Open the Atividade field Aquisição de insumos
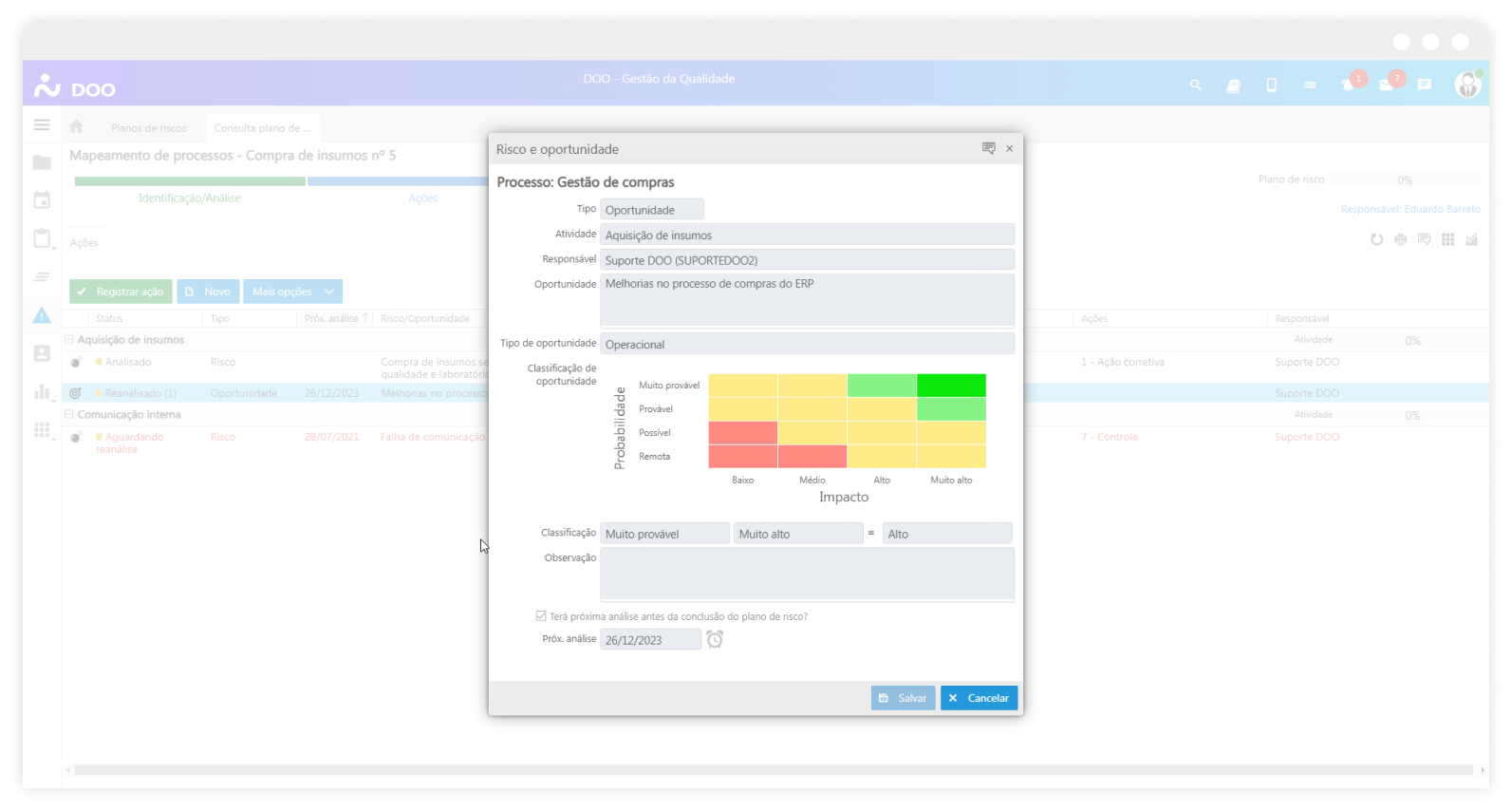This screenshot has height=811, width=1512. pyautogui.click(x=807, y=235)
